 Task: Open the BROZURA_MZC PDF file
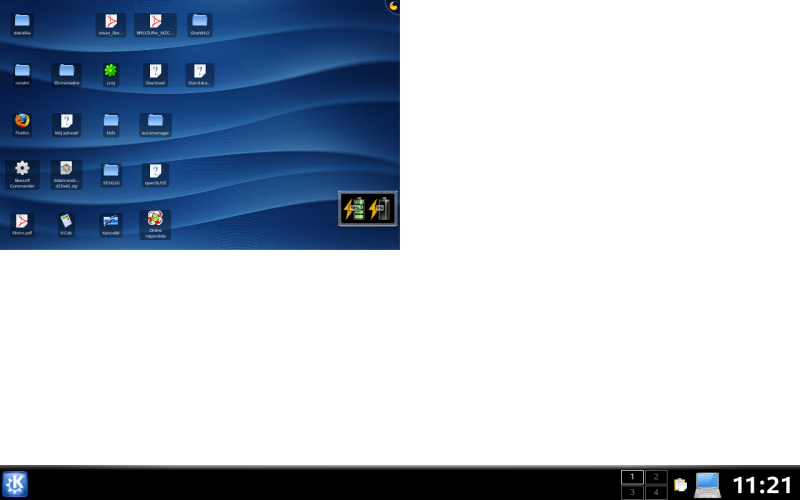[155, 24]
